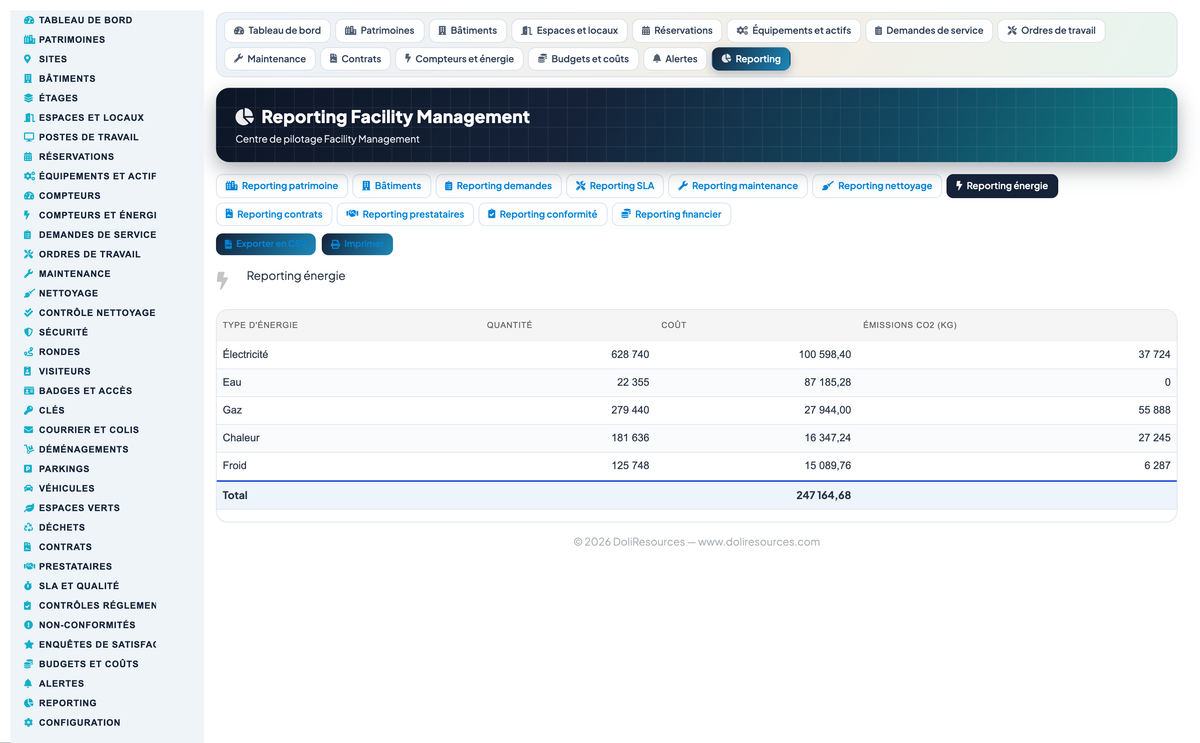Click the Enquêtes de satisfaction star icon
Viewport: 1200px width, 743px height.
click(29, 644)
